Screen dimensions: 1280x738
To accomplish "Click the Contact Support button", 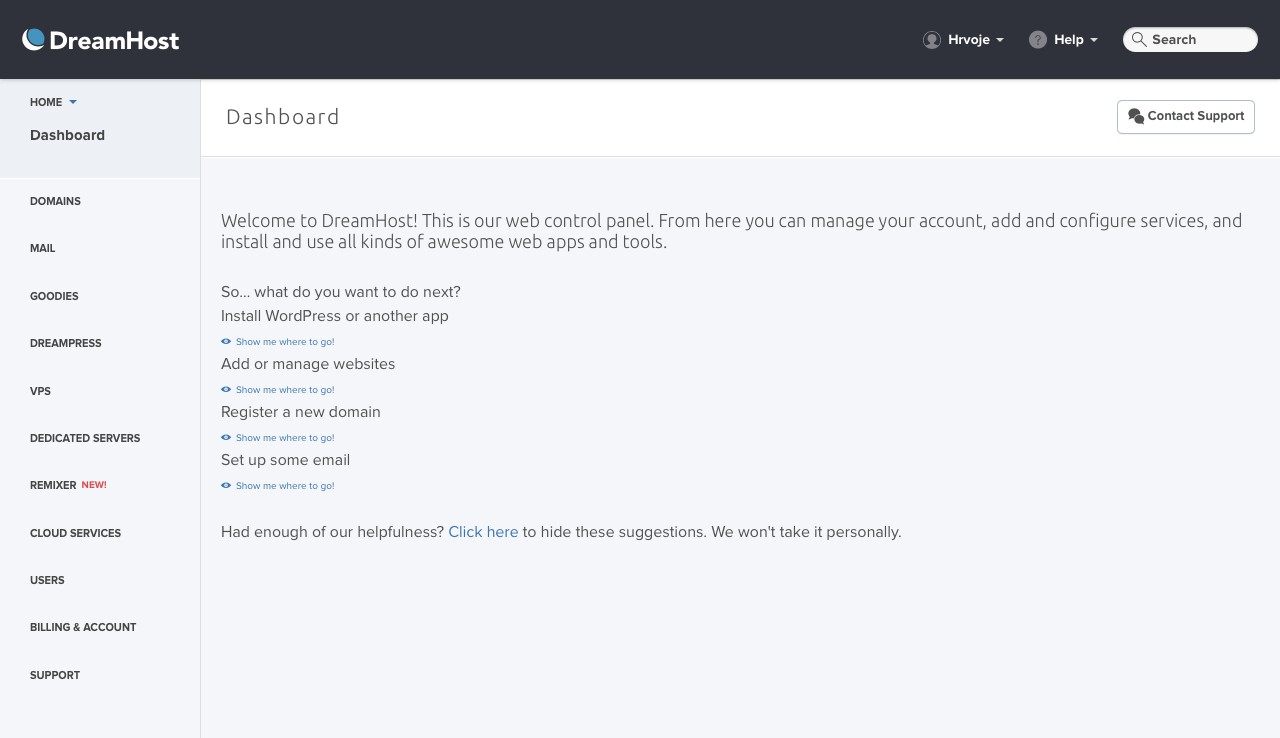I will click(1186, 117).
